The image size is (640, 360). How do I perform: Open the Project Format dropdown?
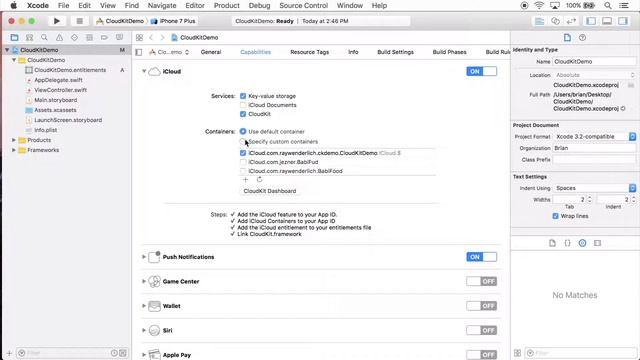595,136
